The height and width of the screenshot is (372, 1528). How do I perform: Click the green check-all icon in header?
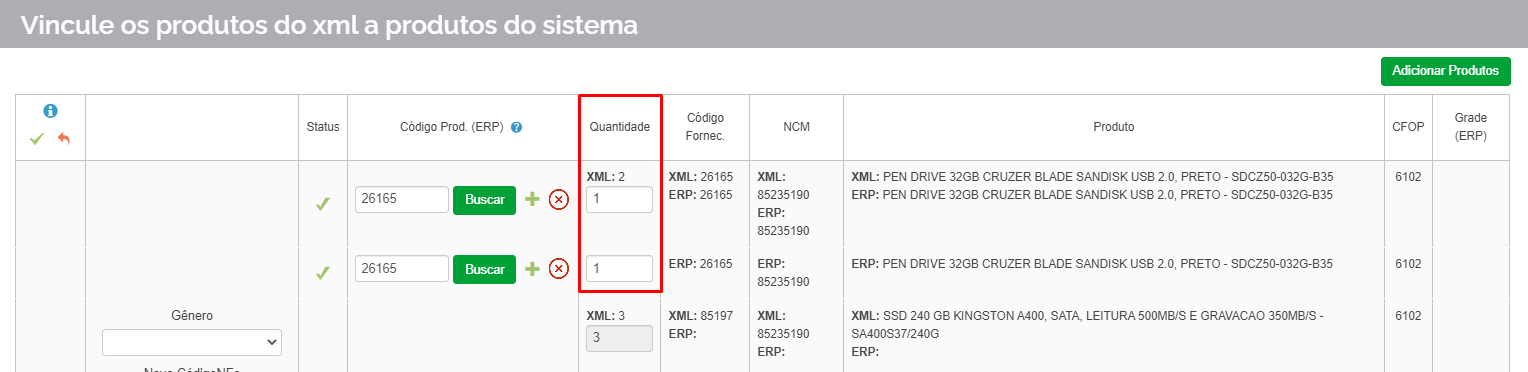(x=37, y=138)
